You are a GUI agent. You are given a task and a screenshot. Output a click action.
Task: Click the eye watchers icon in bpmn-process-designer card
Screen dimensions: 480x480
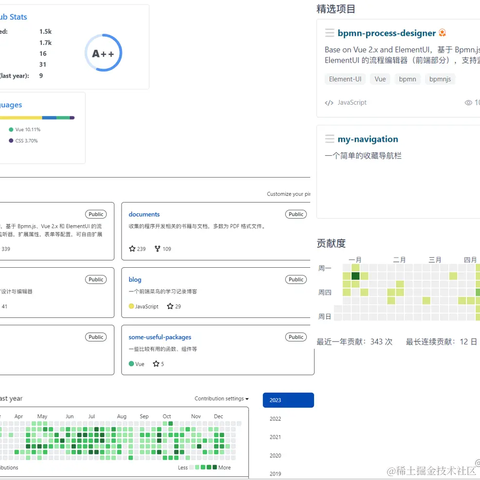tap(468, 103)
